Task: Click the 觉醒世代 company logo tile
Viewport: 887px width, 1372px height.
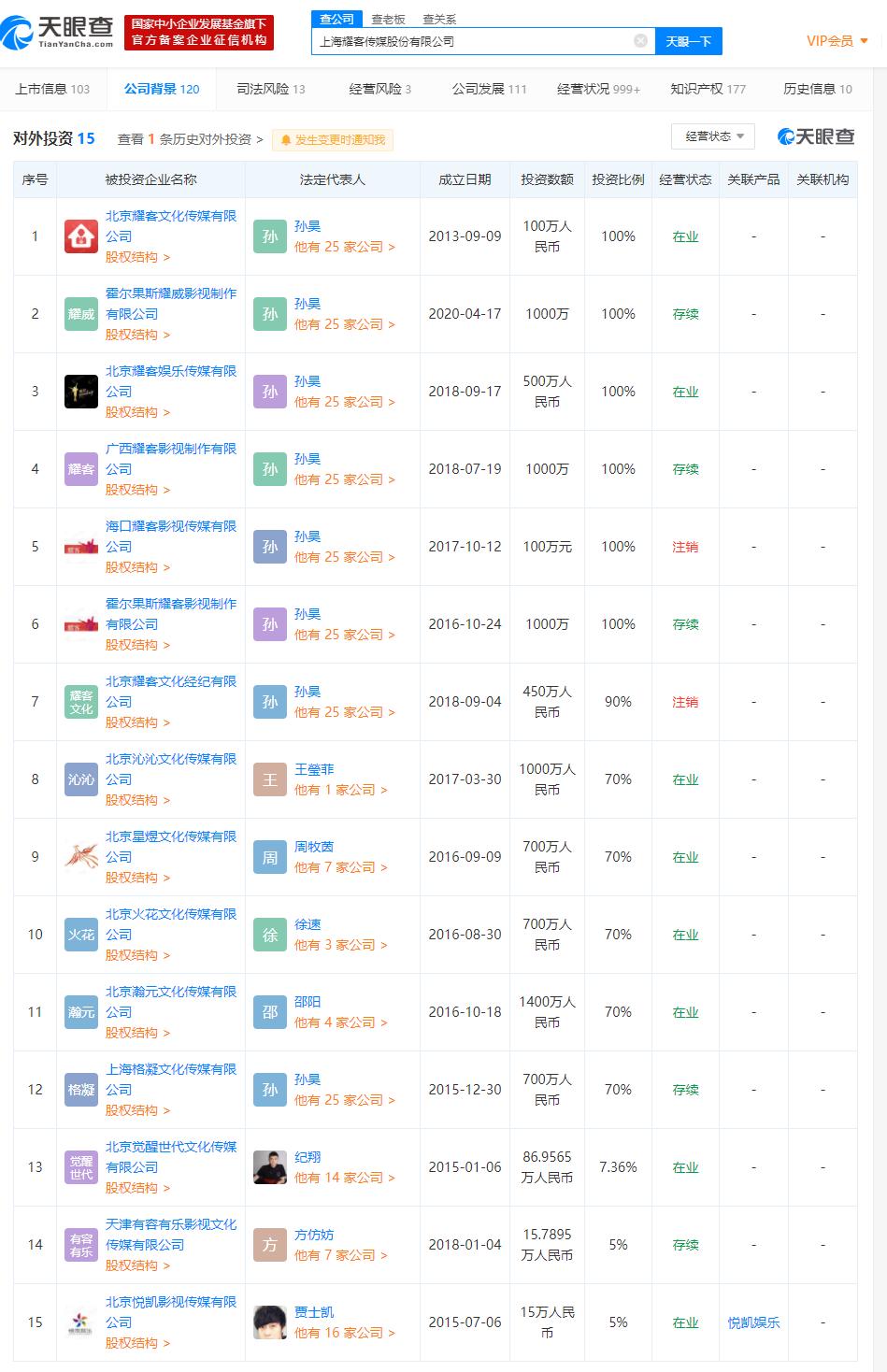Action: click(81, 1167)
